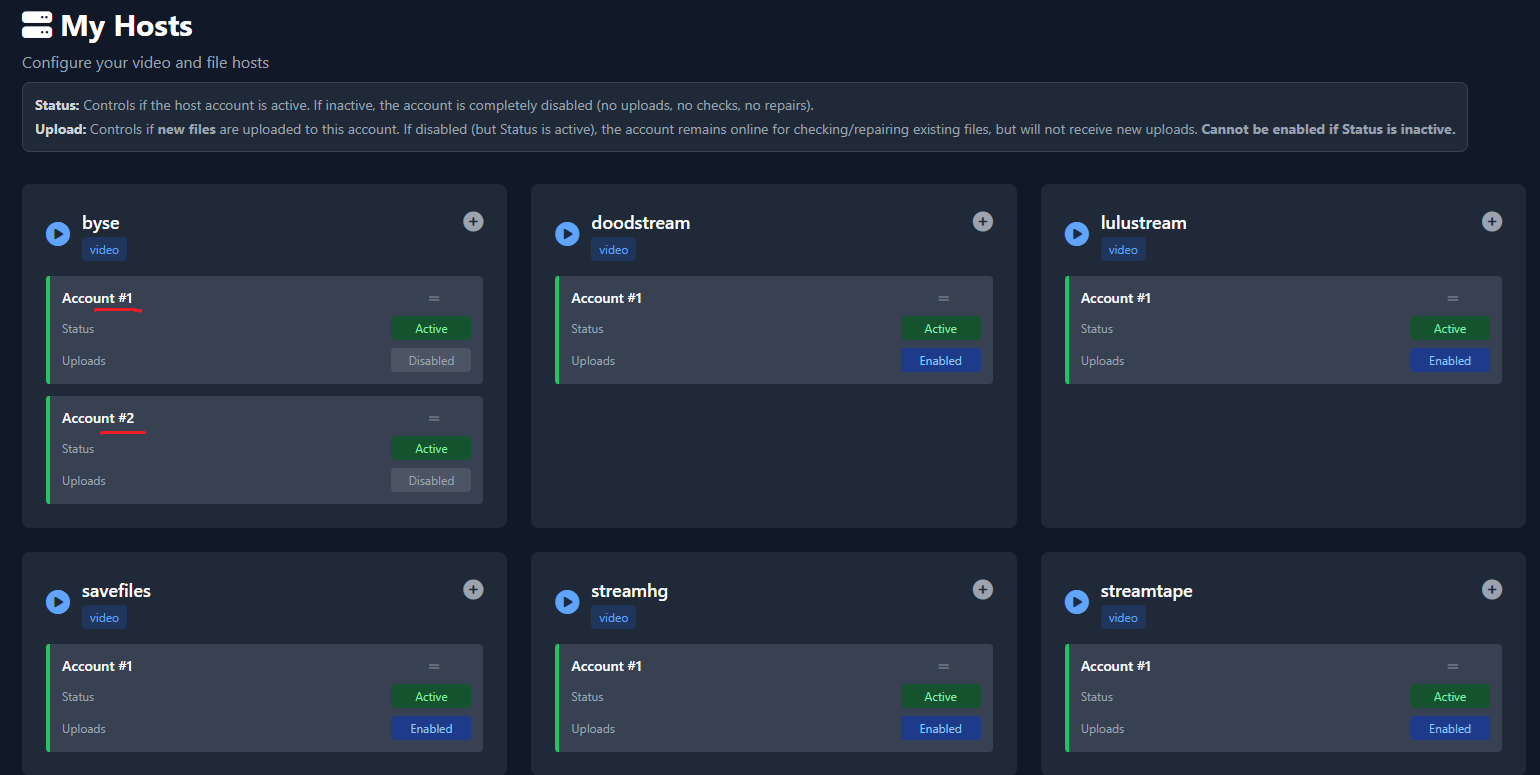Click the server icon next to My Hosts
The image size is (1540, 775).
[x=37, y=25]
